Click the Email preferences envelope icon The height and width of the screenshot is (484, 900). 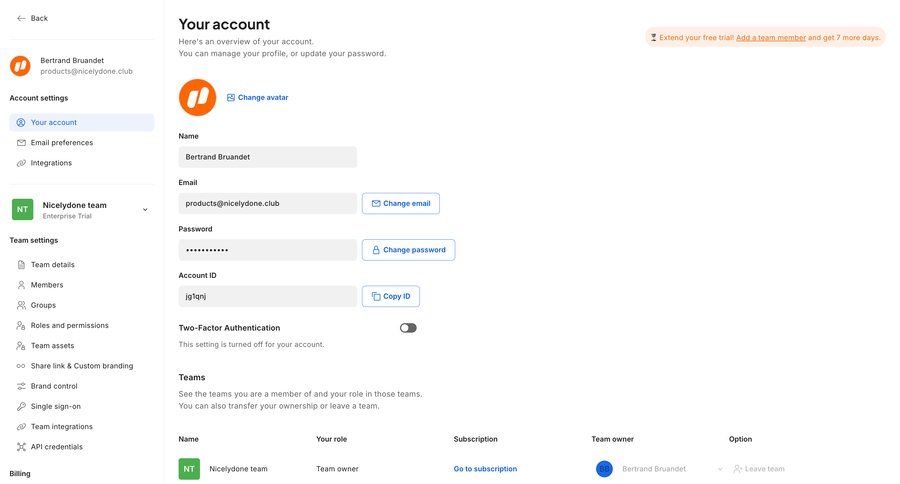pos(21,143)
